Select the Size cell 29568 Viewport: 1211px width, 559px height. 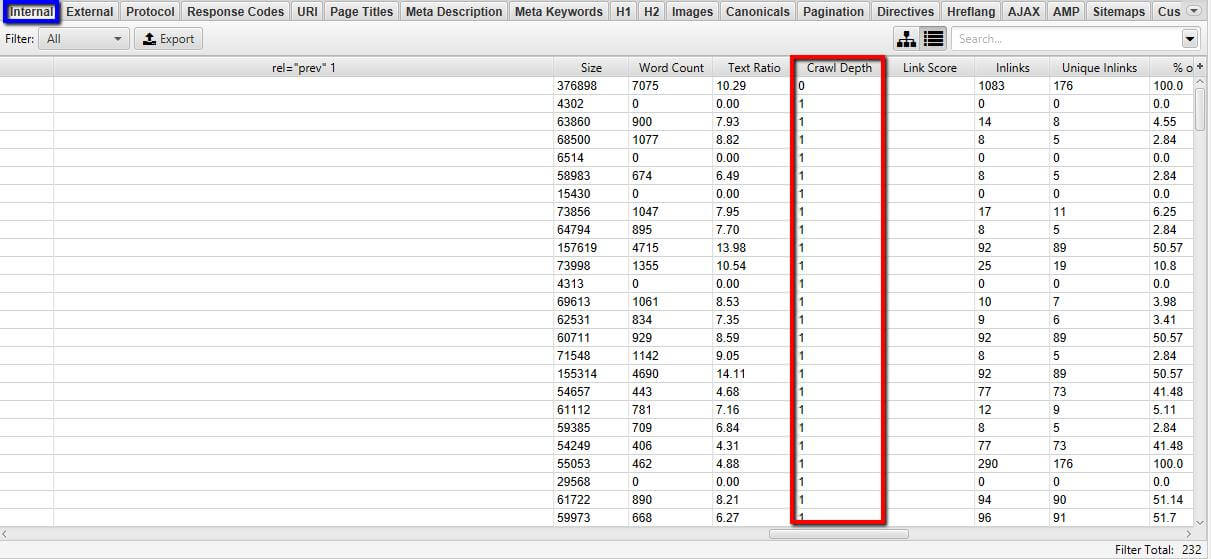coord(591,482)
